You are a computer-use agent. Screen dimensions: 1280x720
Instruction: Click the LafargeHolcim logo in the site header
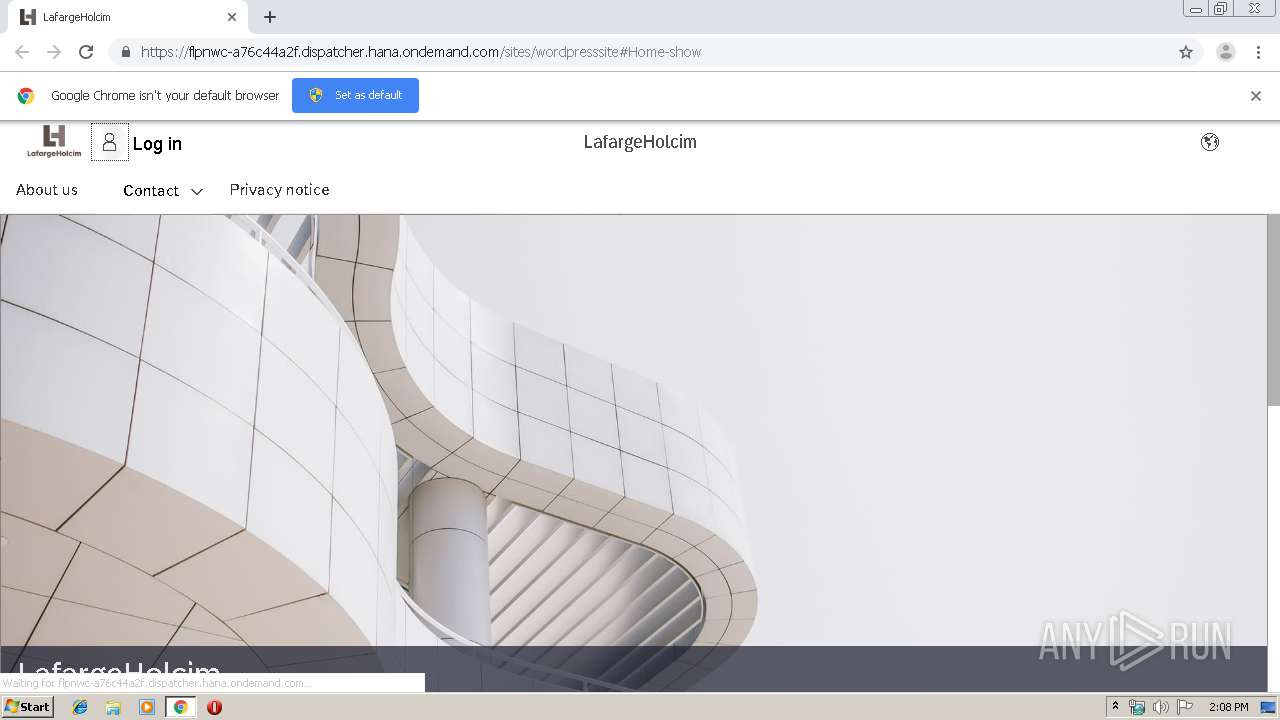point(54,141)
